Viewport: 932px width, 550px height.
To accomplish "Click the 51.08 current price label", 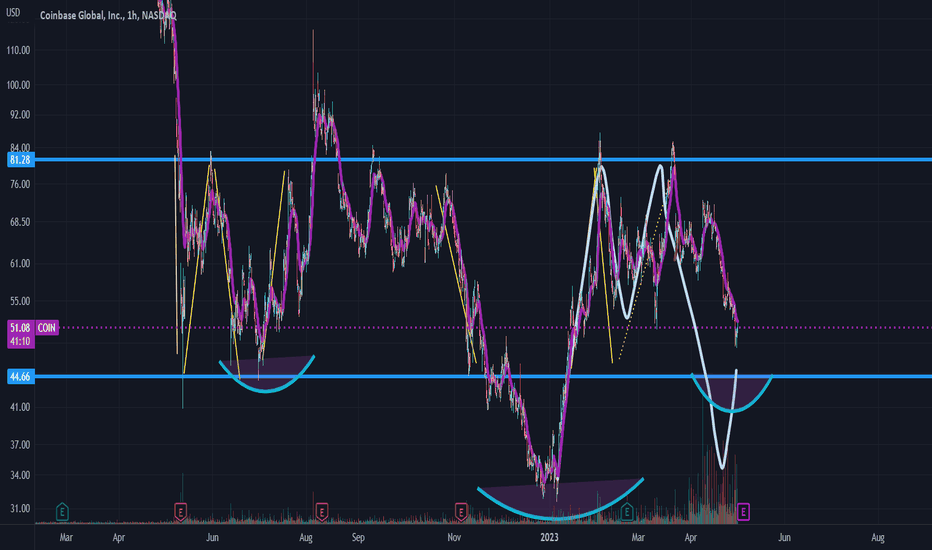I will [x=20, y=328].
